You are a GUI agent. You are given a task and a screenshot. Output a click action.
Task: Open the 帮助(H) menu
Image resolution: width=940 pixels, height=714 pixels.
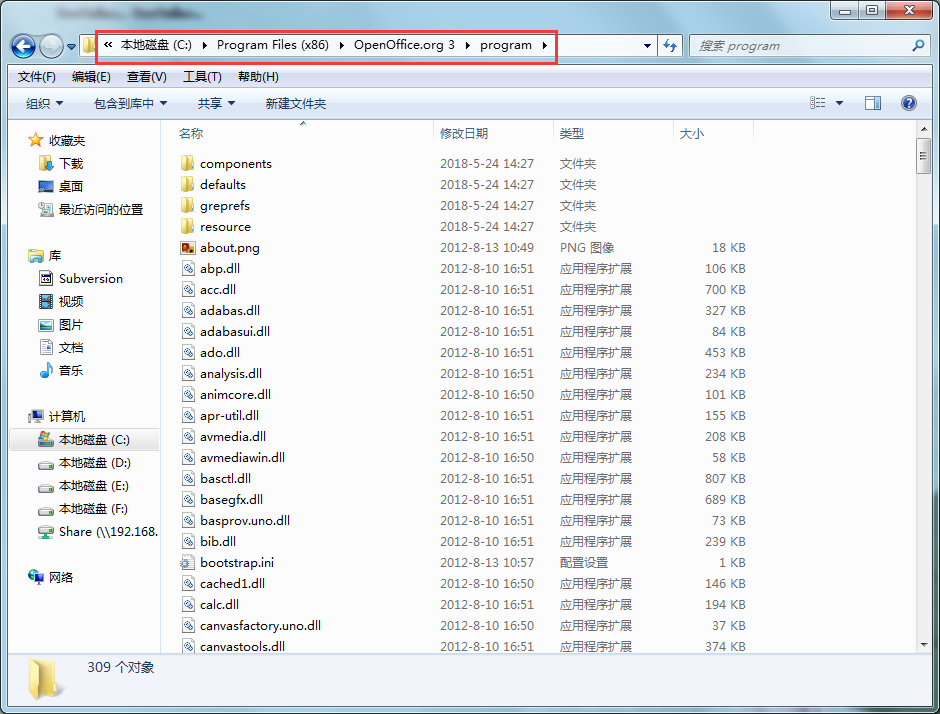pos(258,77)
